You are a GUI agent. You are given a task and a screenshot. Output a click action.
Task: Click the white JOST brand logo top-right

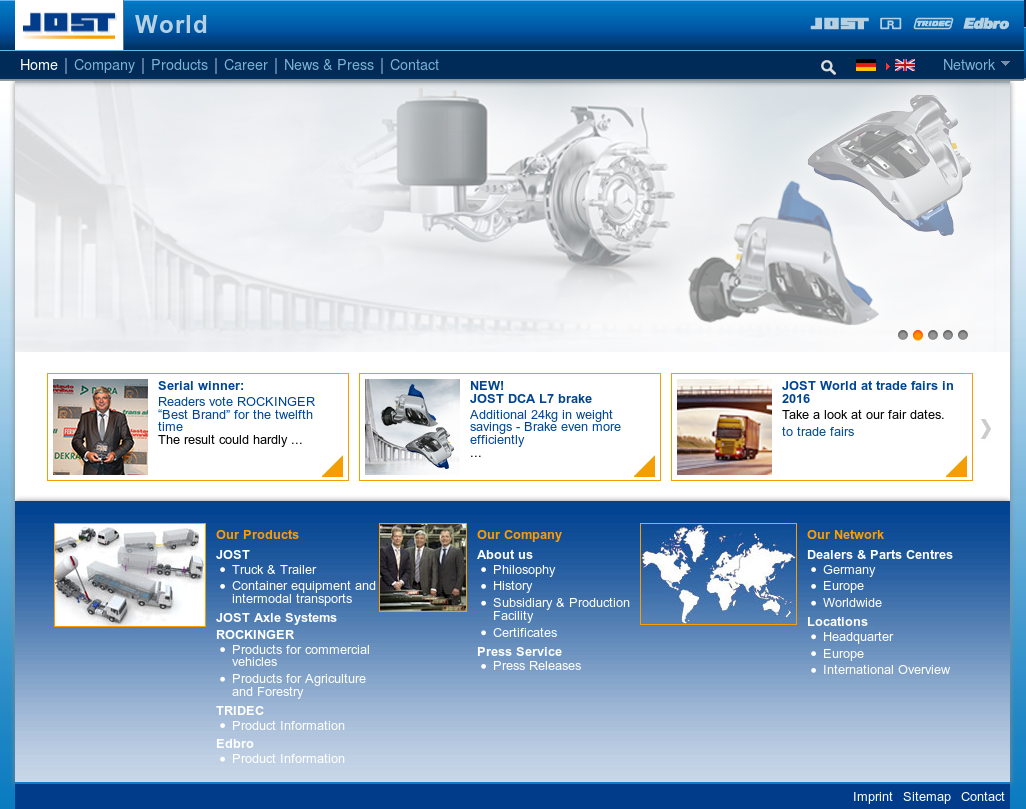coord(839,24)
